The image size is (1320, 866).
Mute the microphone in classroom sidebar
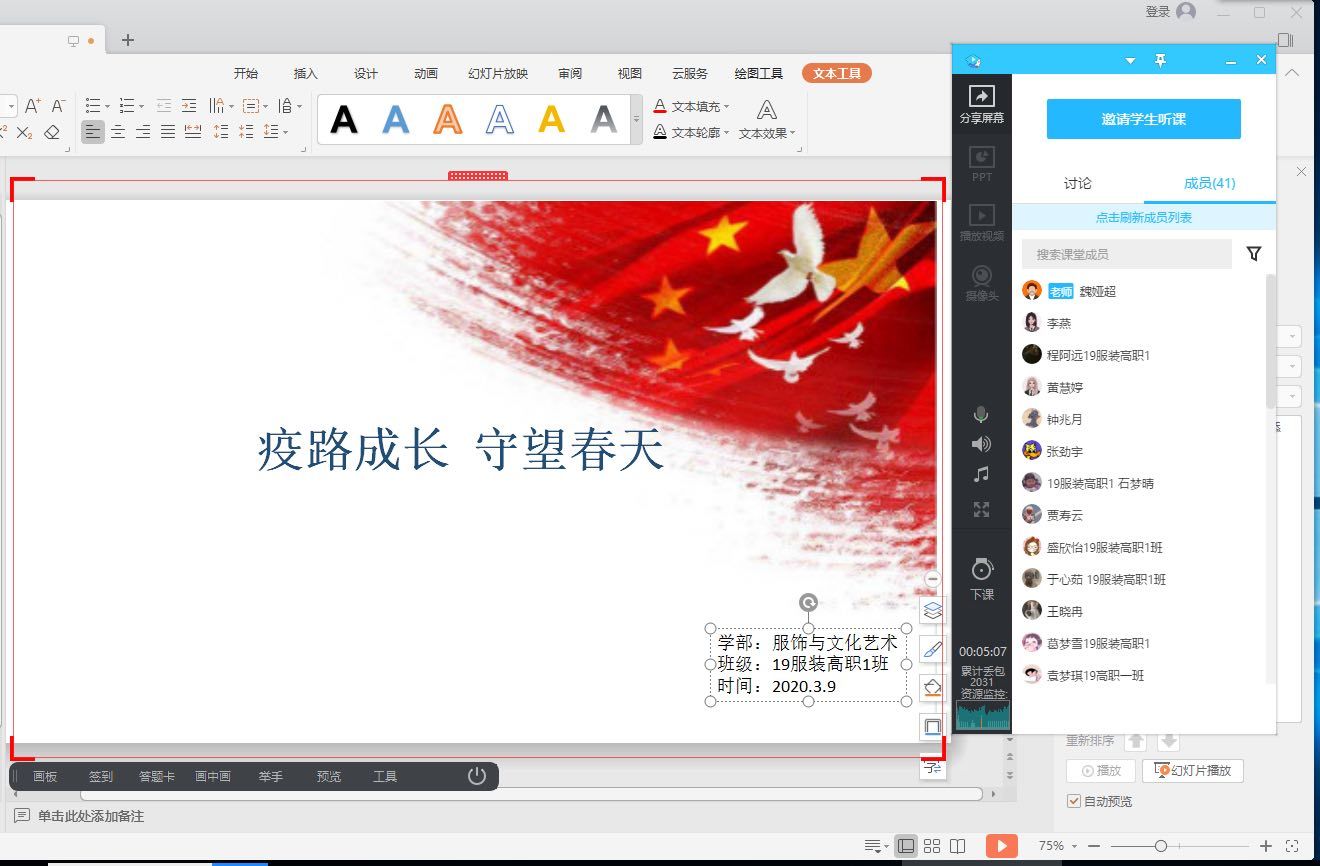click(981, 415)
